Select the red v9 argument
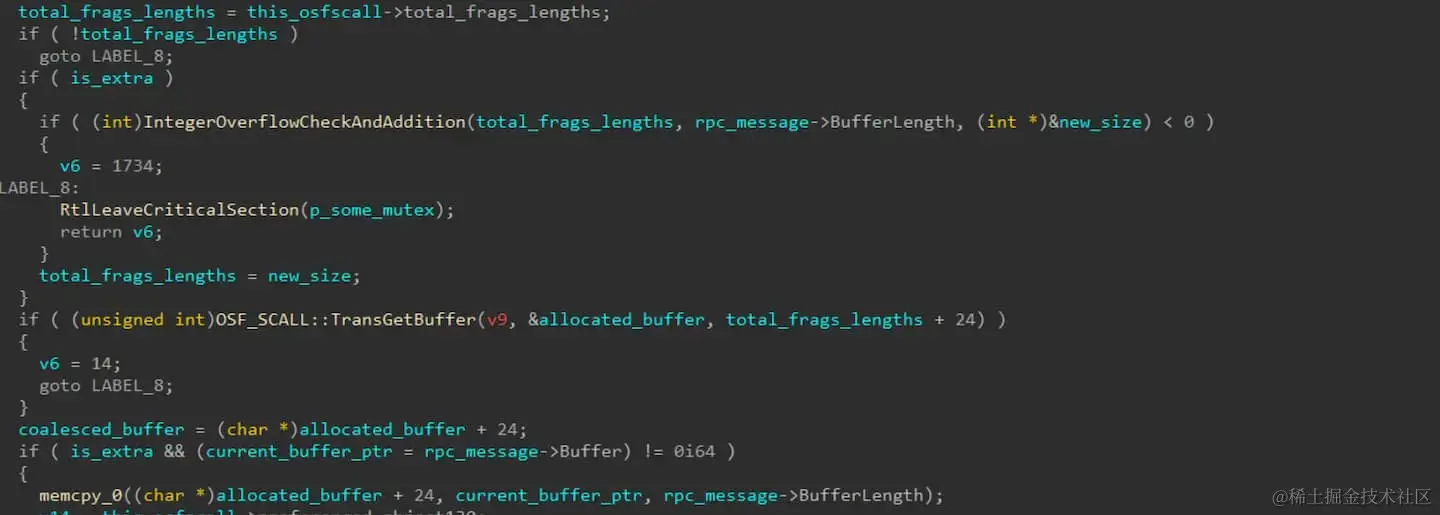 [x=497, y=320]
